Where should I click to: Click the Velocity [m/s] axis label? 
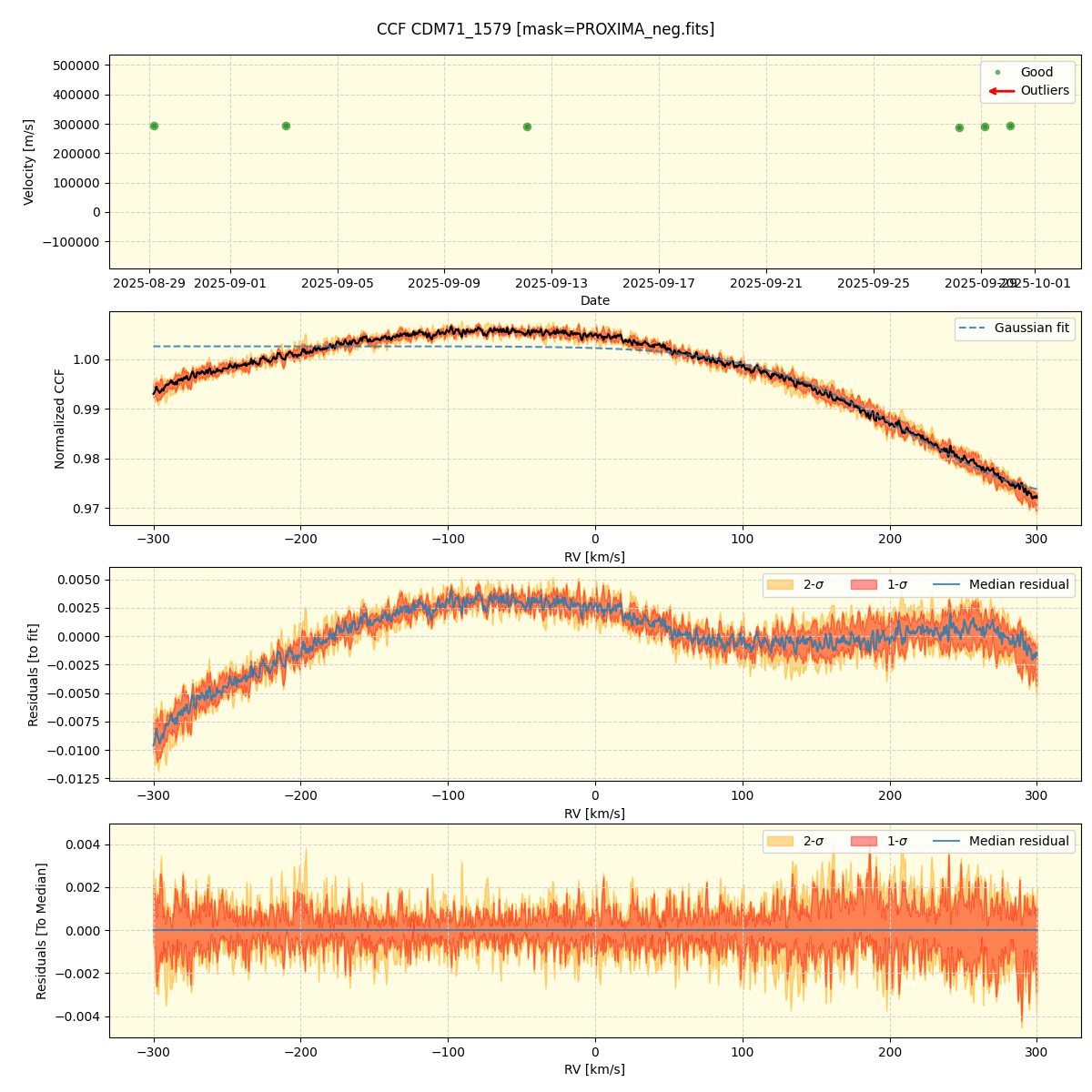click(29, 162)
